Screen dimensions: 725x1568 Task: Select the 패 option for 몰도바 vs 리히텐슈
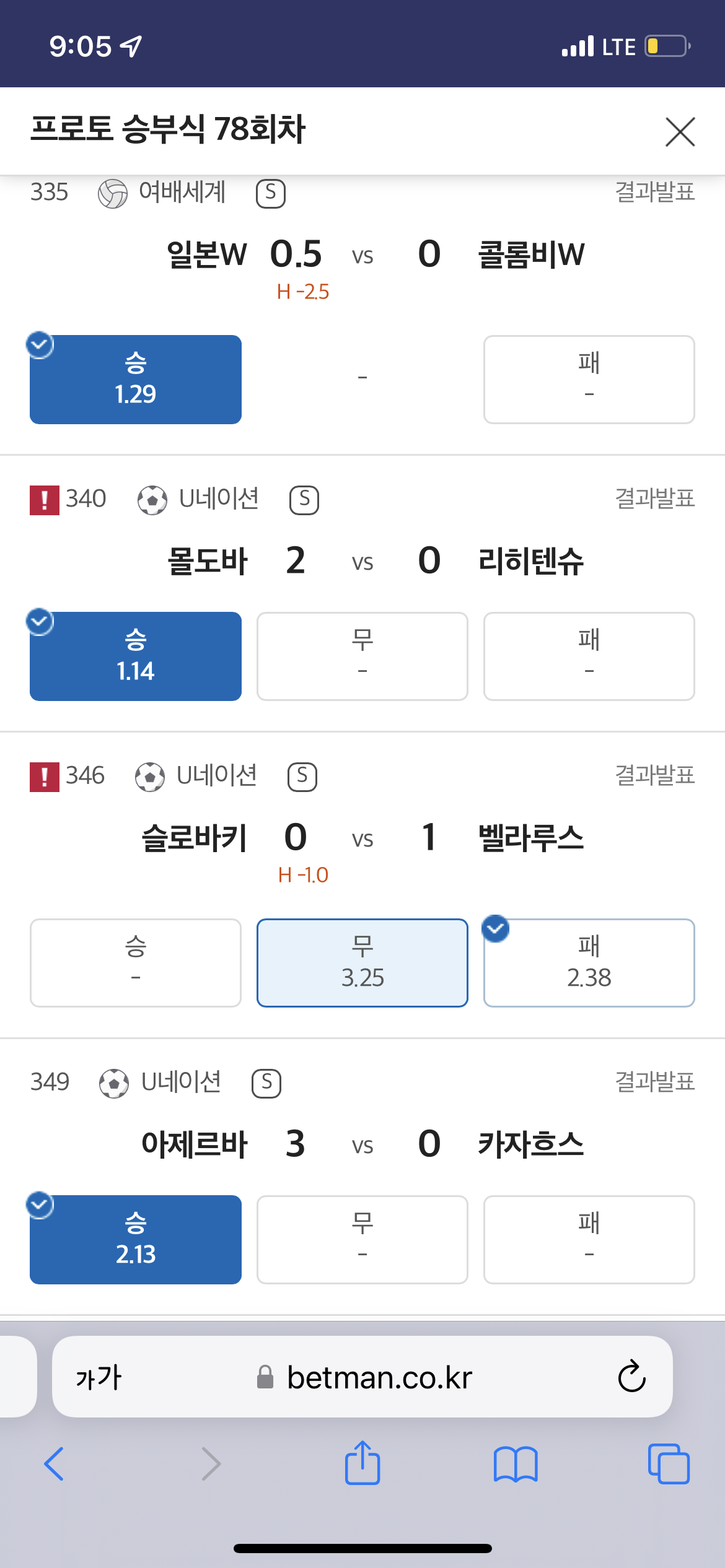(589, 656)
